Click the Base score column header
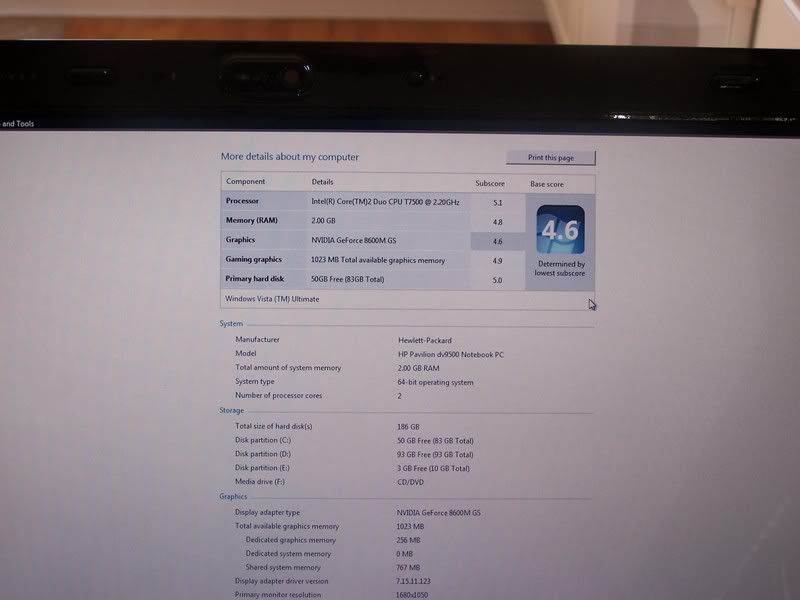 pos(547,184)
